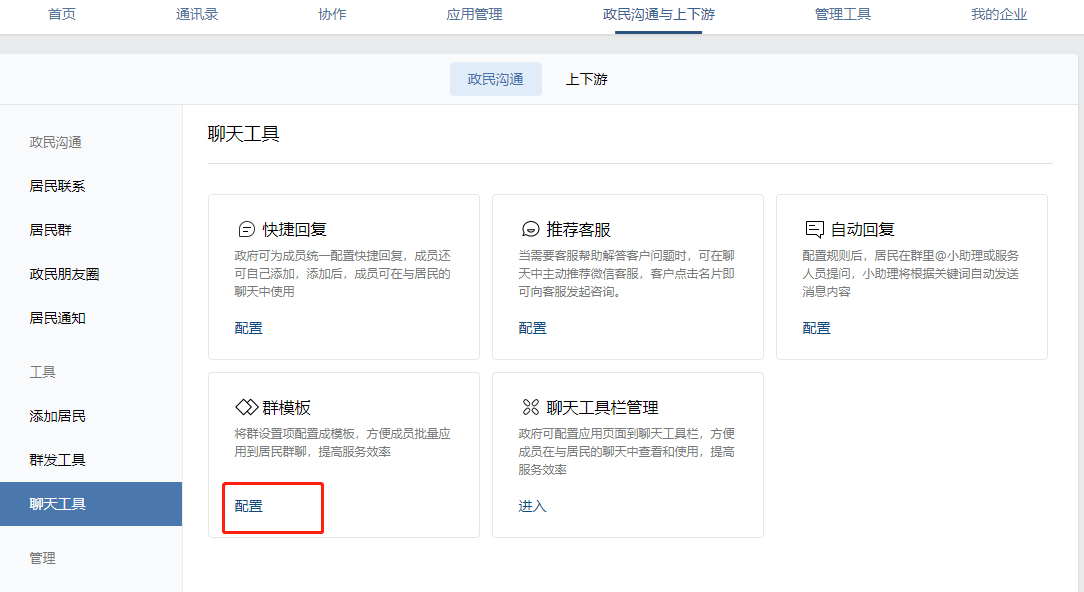
Task: Click the 聊天工具栏管理 card title
Action: coord(602,408)
